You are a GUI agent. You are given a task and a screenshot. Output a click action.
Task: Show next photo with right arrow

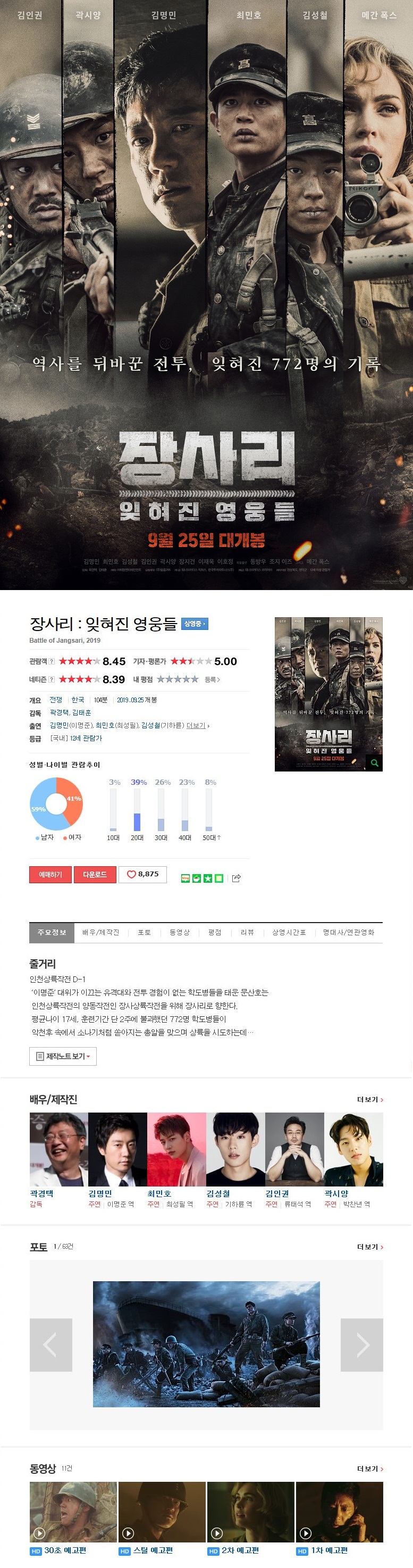[362, 1345]
